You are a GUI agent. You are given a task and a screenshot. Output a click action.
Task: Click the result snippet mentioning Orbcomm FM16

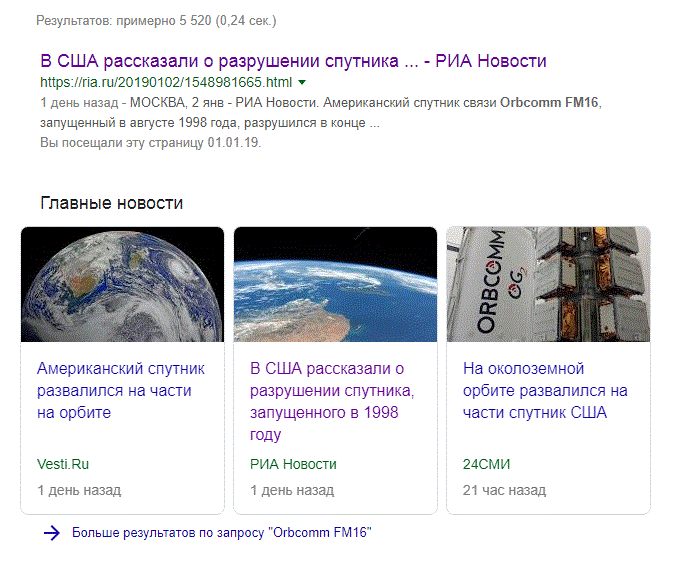[x=321, y=113]
